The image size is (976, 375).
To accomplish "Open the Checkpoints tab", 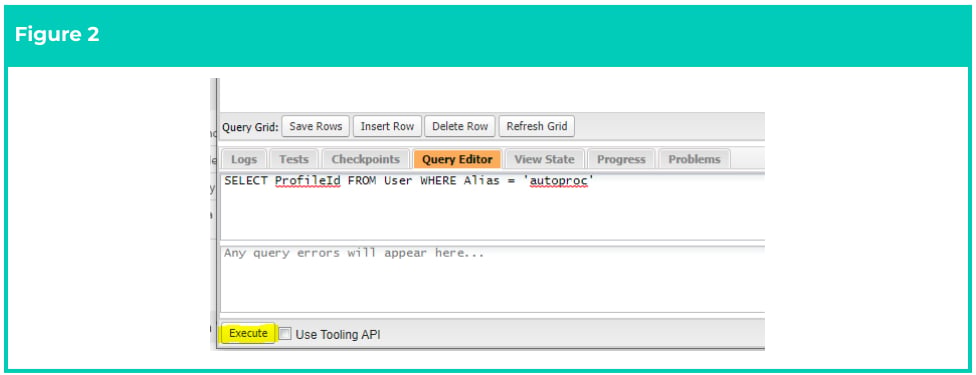I will (x=365, y=159).
